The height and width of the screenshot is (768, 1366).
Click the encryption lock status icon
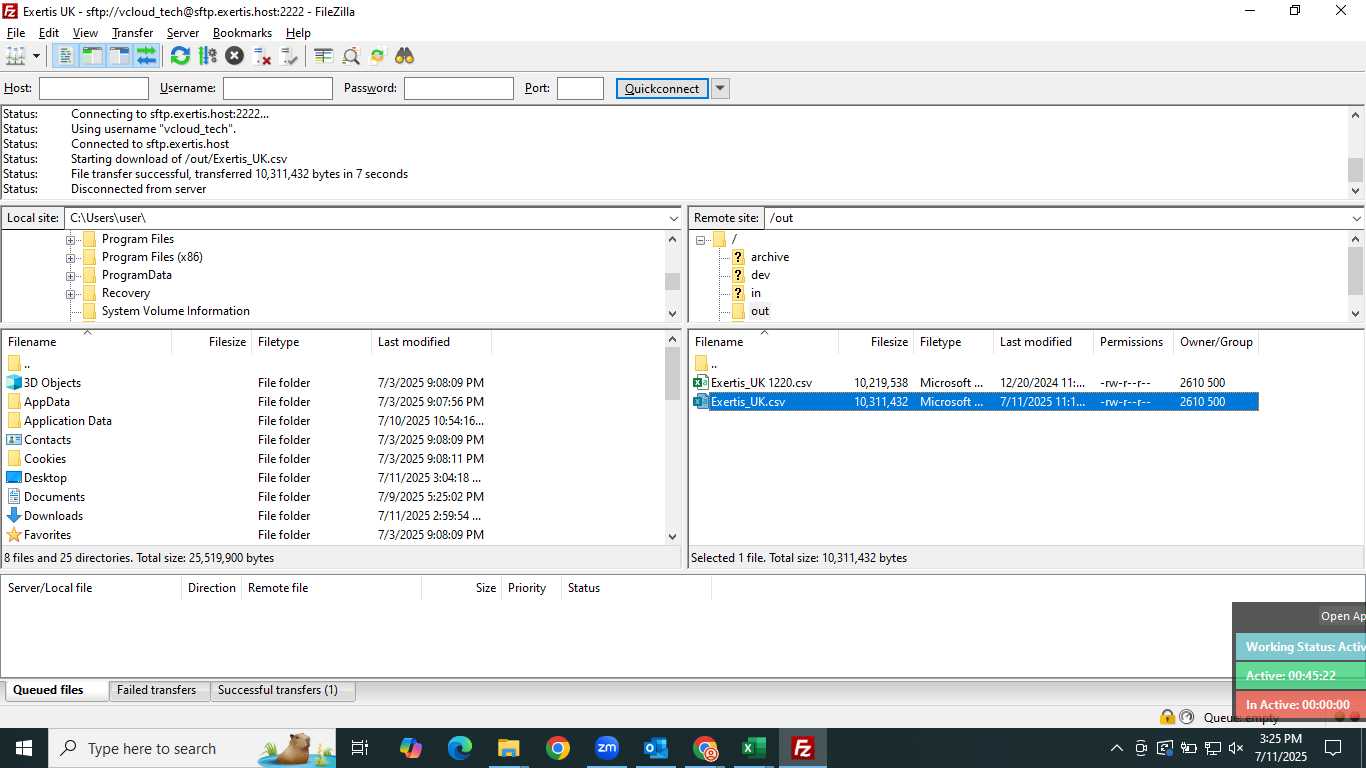[x=1167, y=717]
